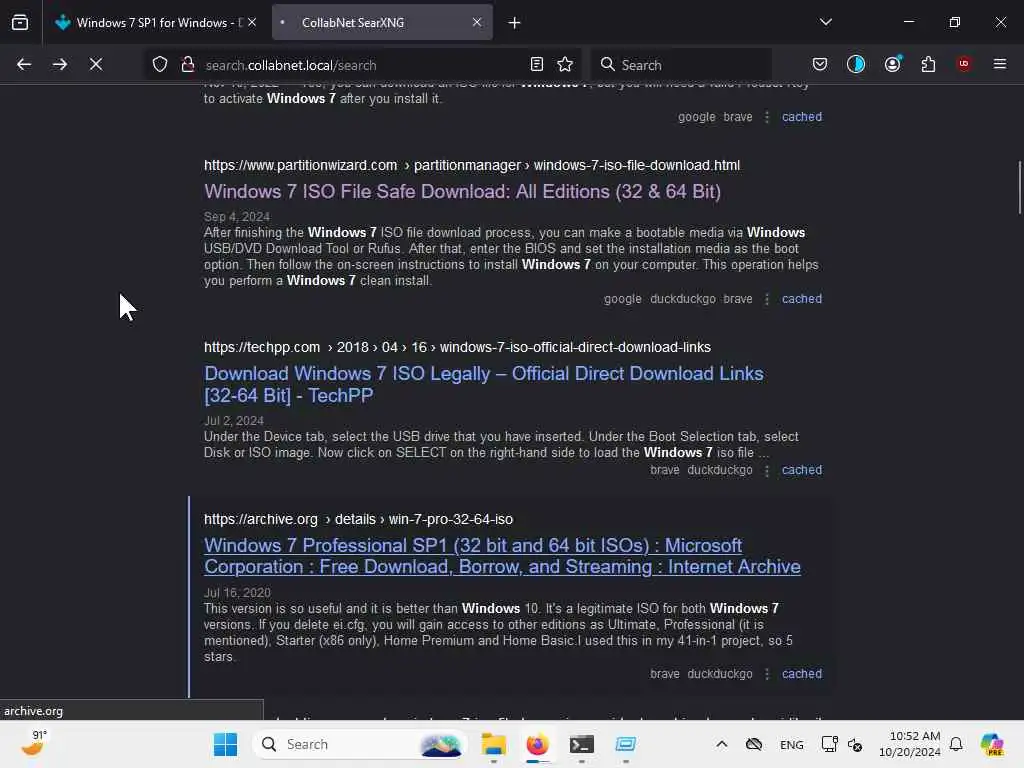This screenshot has height=768, width=1024.
Task: Click 'Jul 16, 2020' result date
Action: pyautogui.click(x=236, y=592)
